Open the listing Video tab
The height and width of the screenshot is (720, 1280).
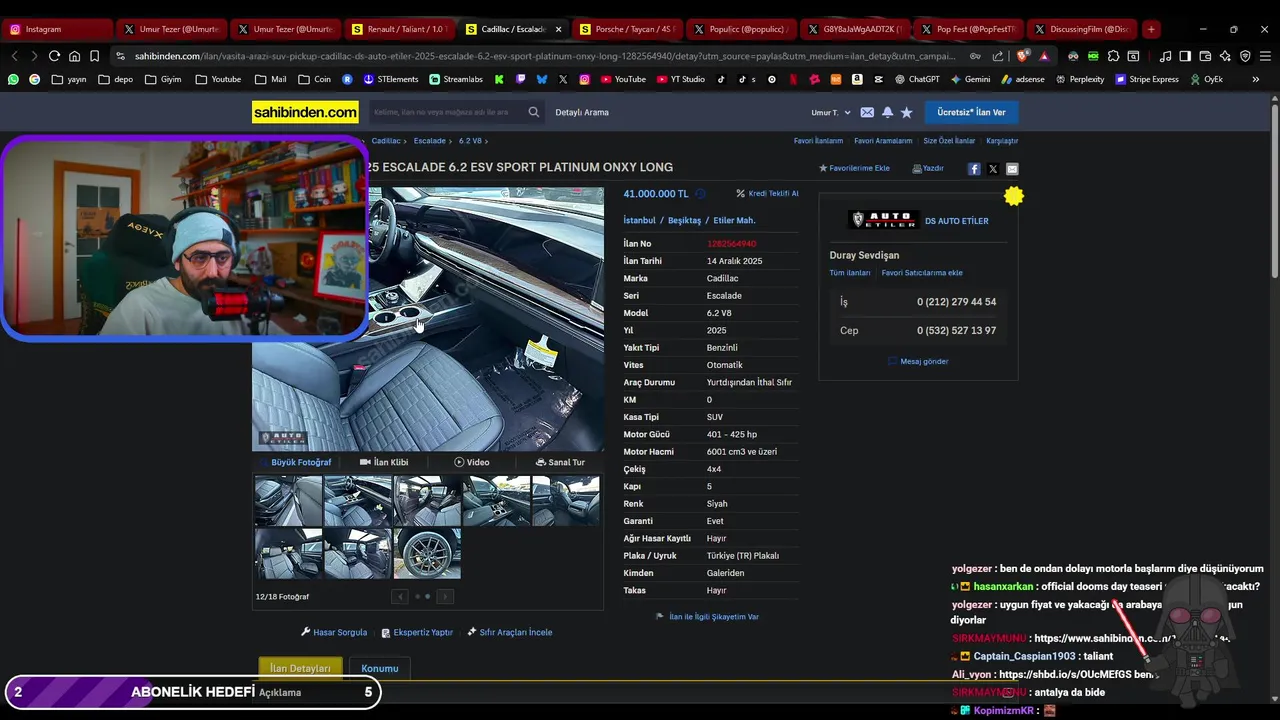472,462
